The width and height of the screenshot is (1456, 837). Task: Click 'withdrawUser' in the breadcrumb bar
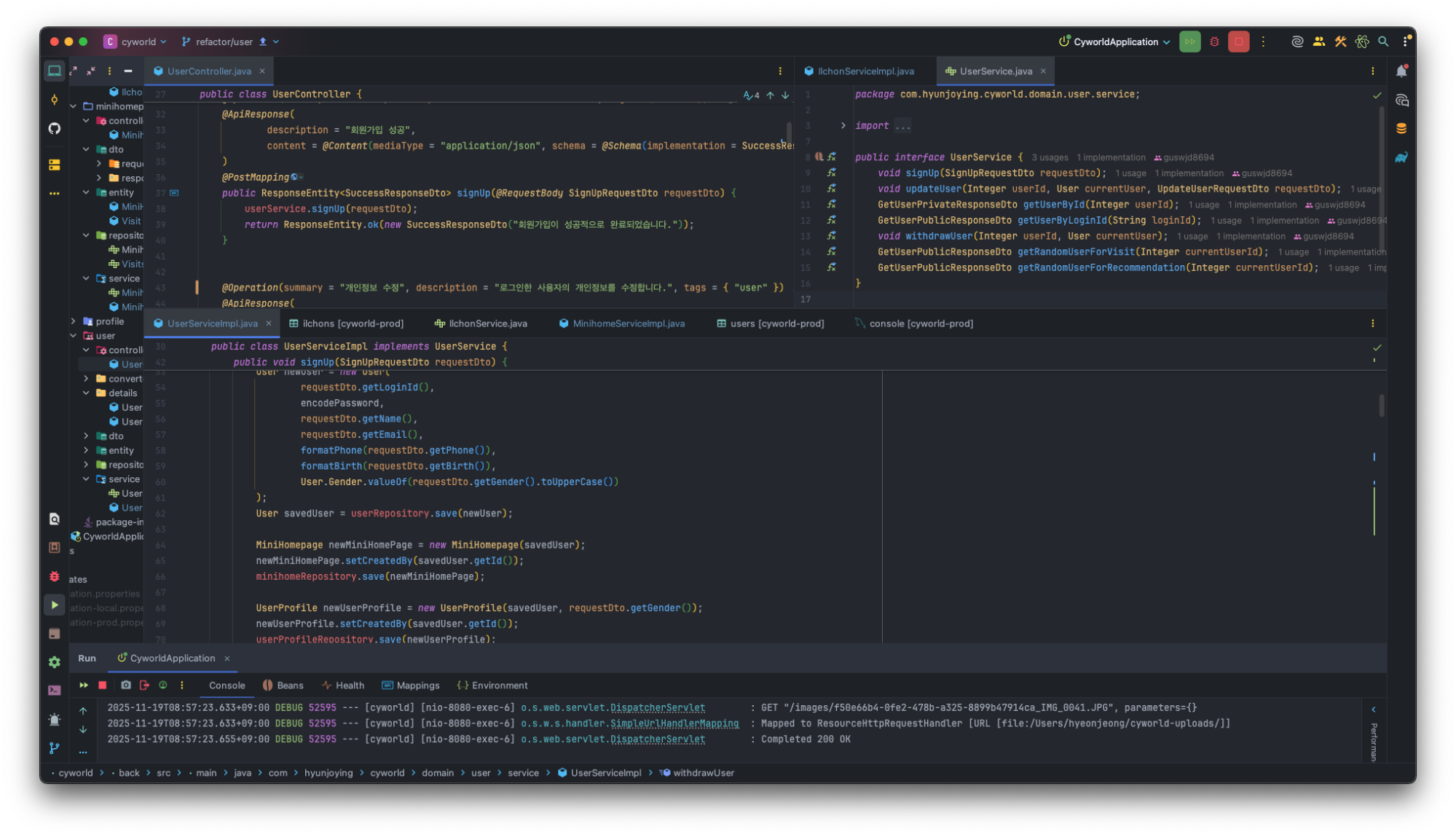click(x=704, y=773)
